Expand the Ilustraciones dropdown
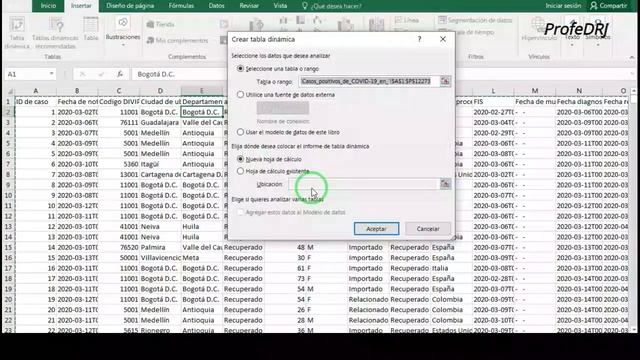Viewport: 640px width, 360px height. (x=123, y=44)
